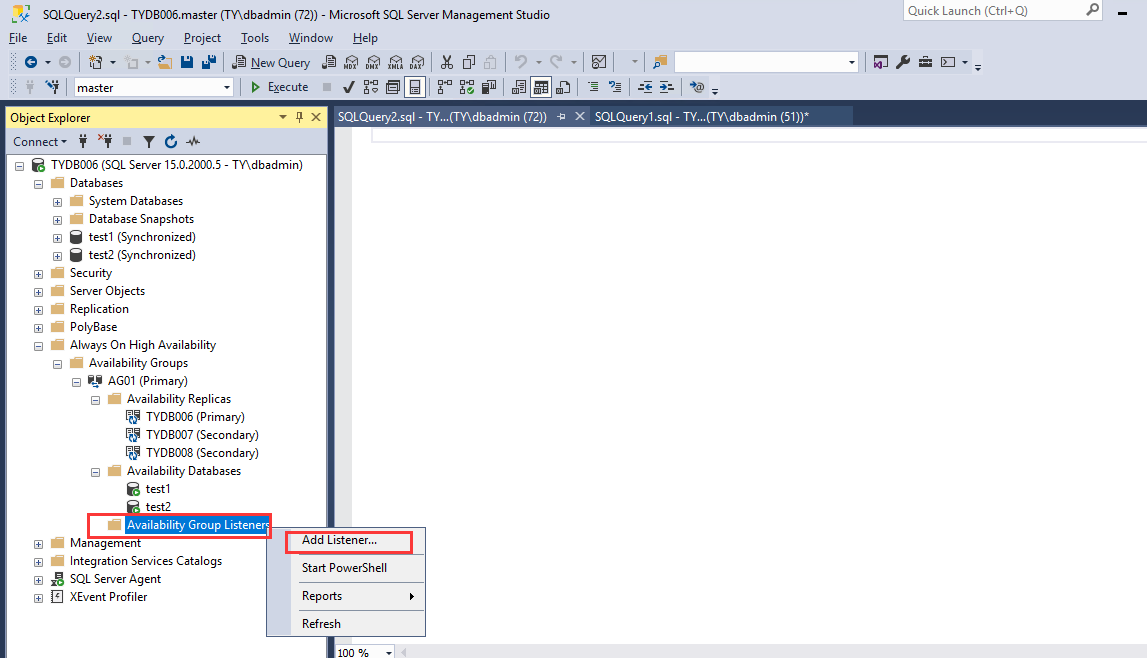
Task: Open a DAX query editor
Action: tap(417, 63)
